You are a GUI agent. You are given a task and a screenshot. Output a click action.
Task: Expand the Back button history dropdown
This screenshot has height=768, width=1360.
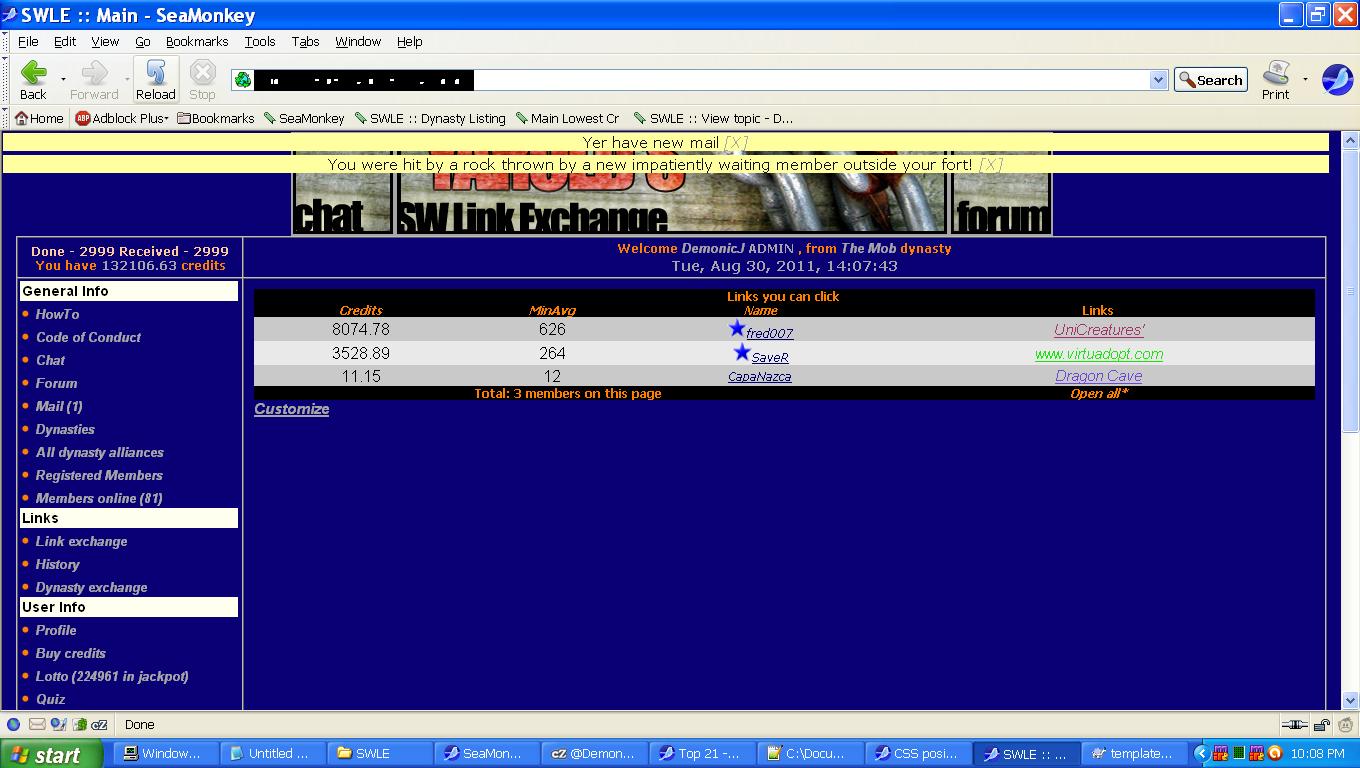63,79
